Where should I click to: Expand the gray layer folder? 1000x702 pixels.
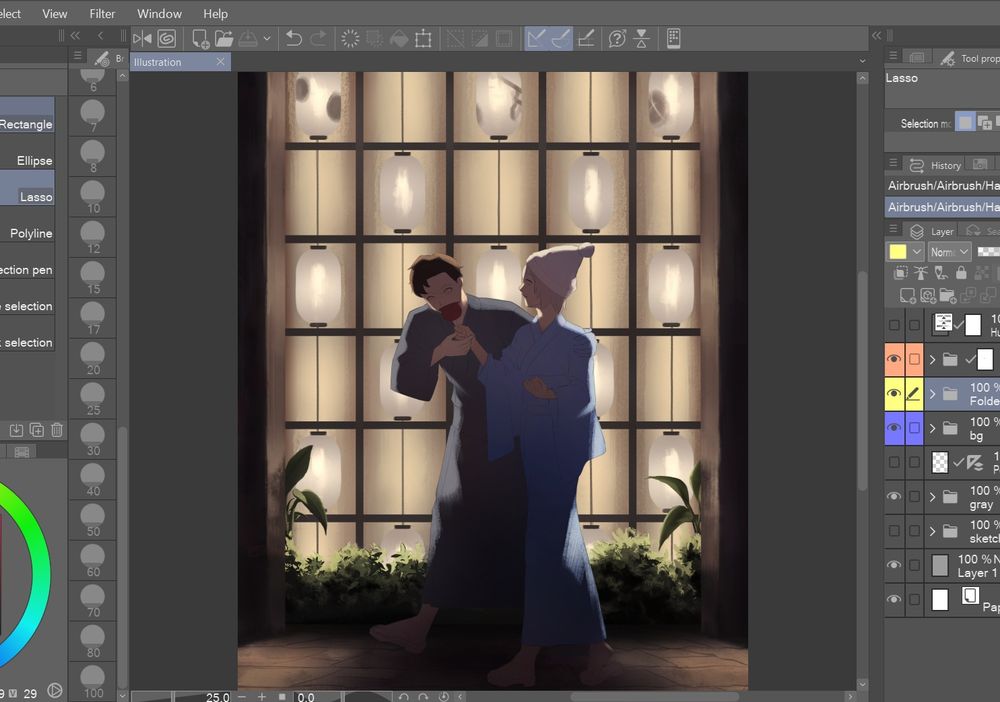coord(932,497)
